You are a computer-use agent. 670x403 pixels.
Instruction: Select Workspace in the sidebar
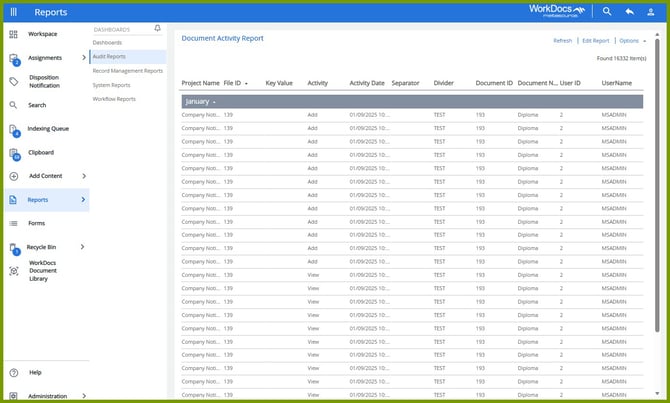[x=43, y=34]
